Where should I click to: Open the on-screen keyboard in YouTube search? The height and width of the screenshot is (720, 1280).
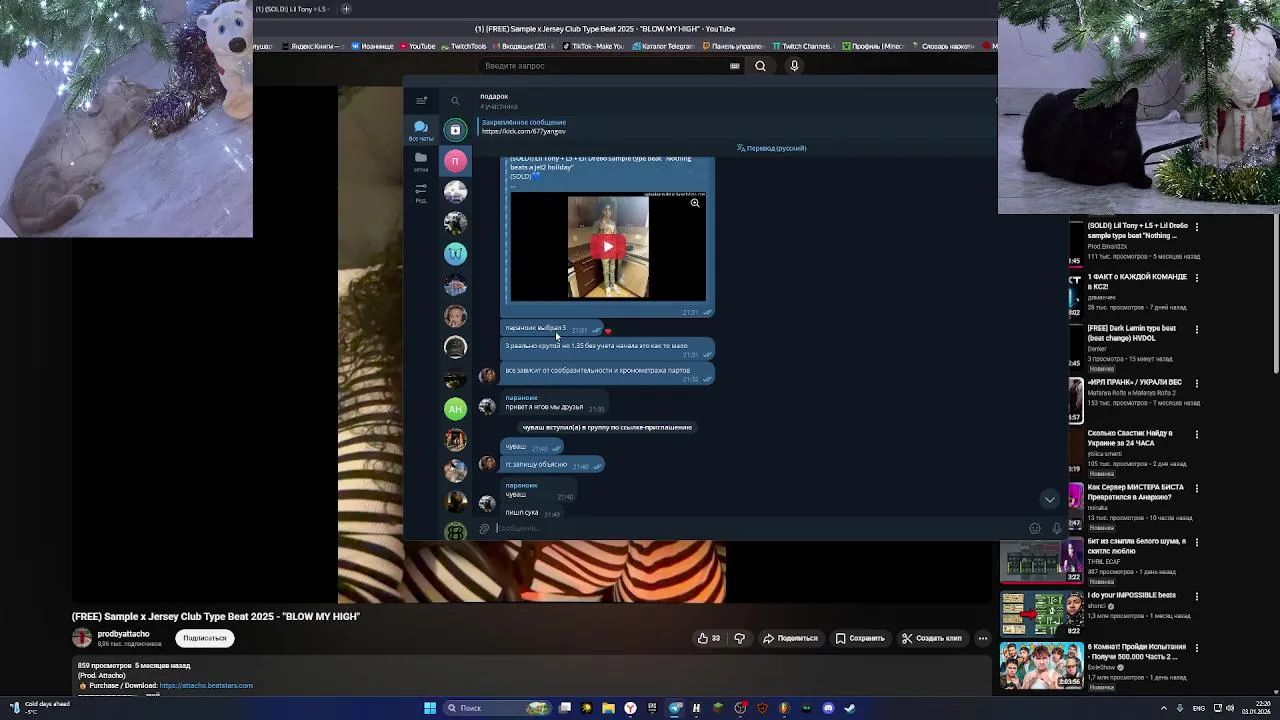pos(735,66)
